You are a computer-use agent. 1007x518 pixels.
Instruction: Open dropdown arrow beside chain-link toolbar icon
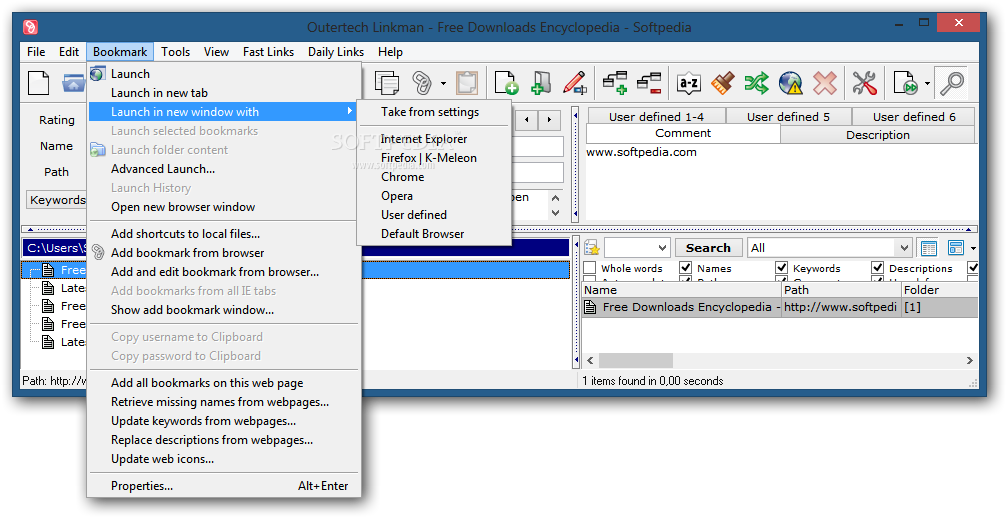pyautogui.click(x=443, y=83)
